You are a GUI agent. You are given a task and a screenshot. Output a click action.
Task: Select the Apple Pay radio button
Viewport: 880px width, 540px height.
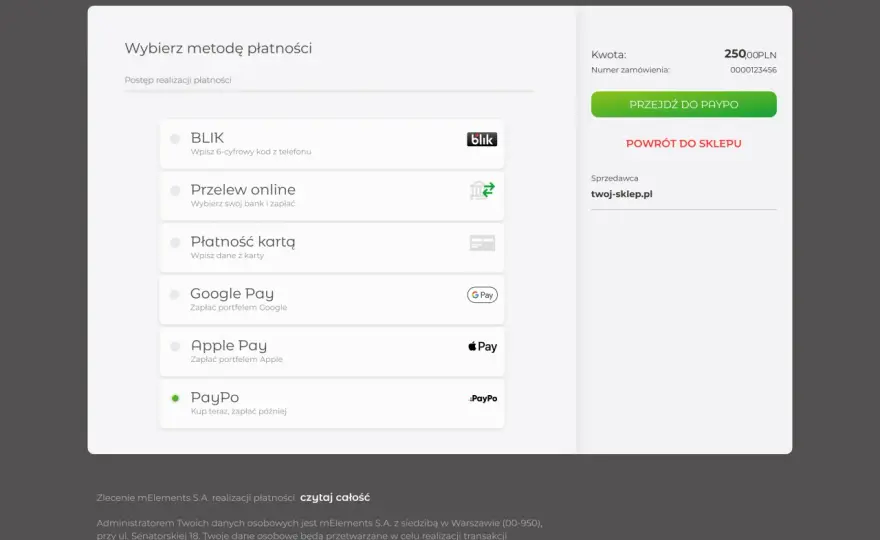(175, 346)
